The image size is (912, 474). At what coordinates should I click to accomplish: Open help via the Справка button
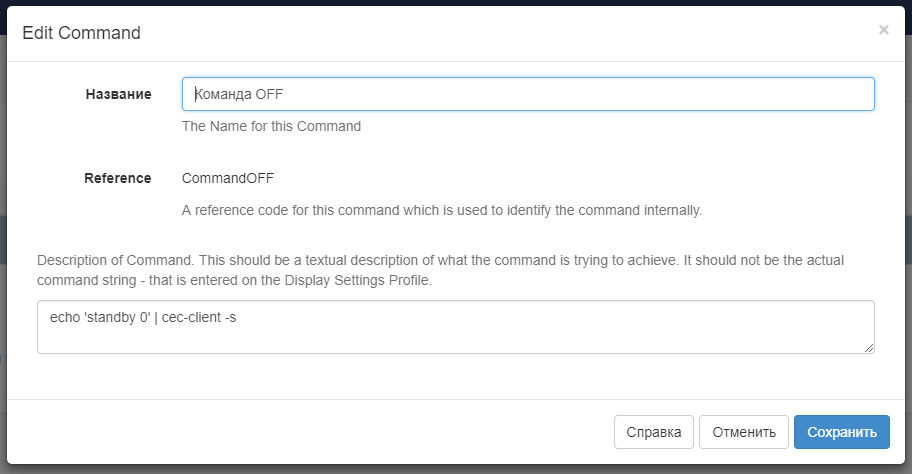654,432
